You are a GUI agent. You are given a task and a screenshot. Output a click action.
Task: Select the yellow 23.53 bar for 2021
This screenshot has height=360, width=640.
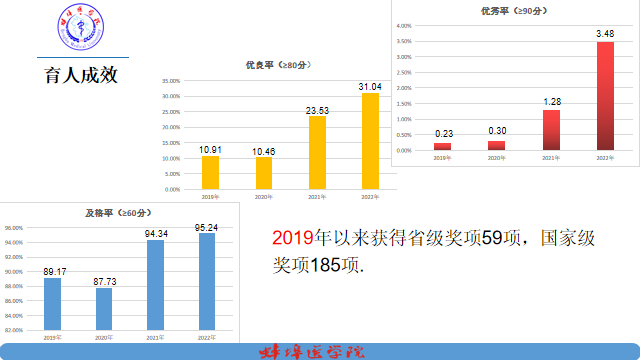point(317,153)
